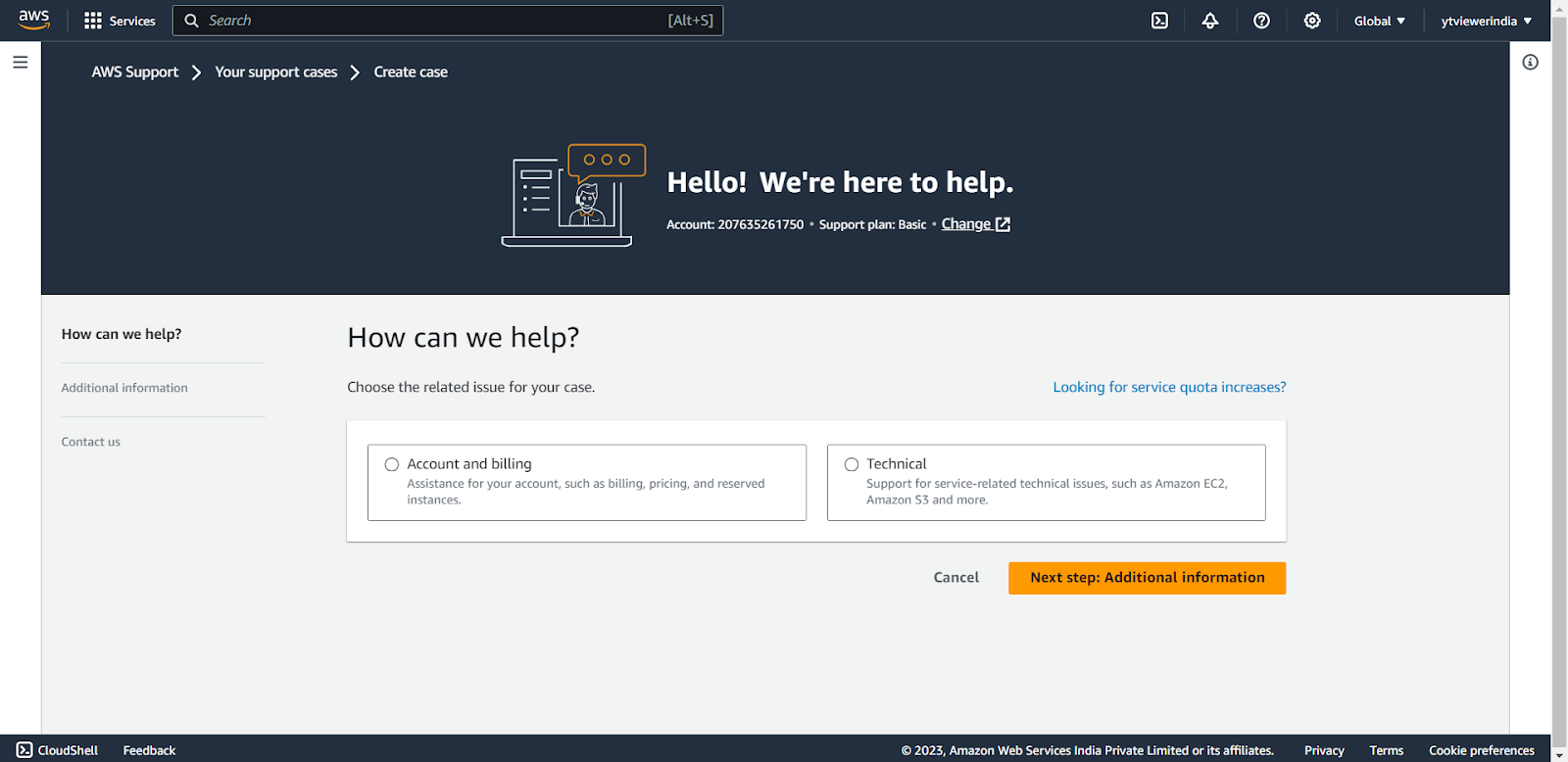
Task: Open Cookie preferences
Action: click(x=1482, y=750)
